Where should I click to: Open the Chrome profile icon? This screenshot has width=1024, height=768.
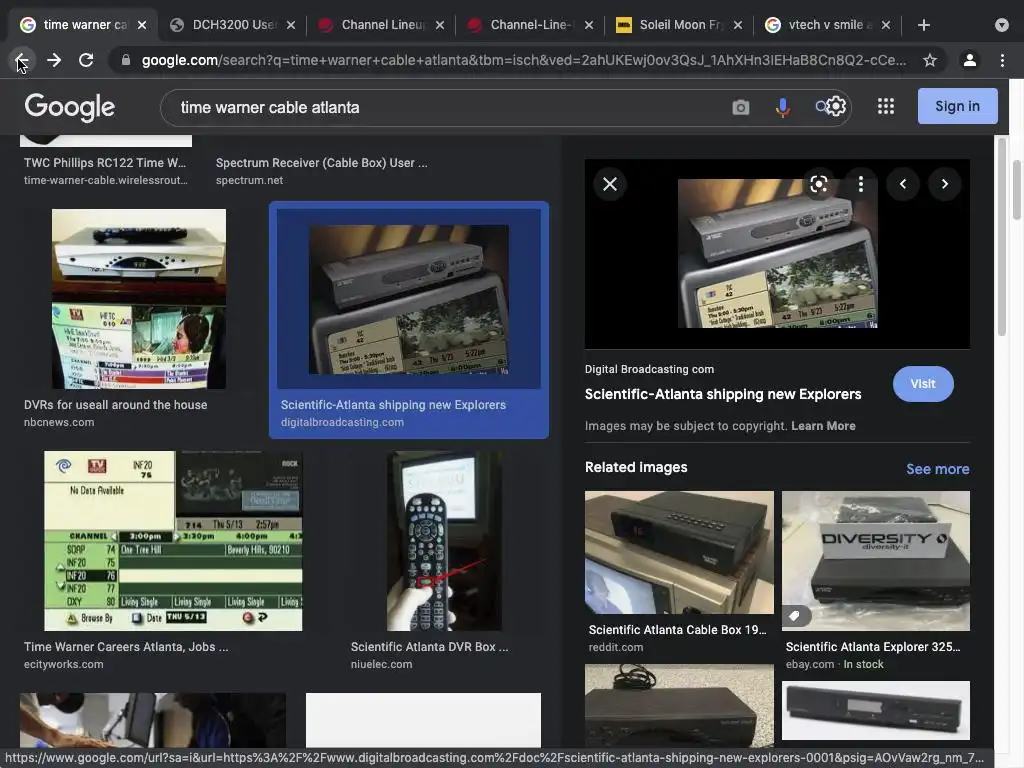click(970, 60)
